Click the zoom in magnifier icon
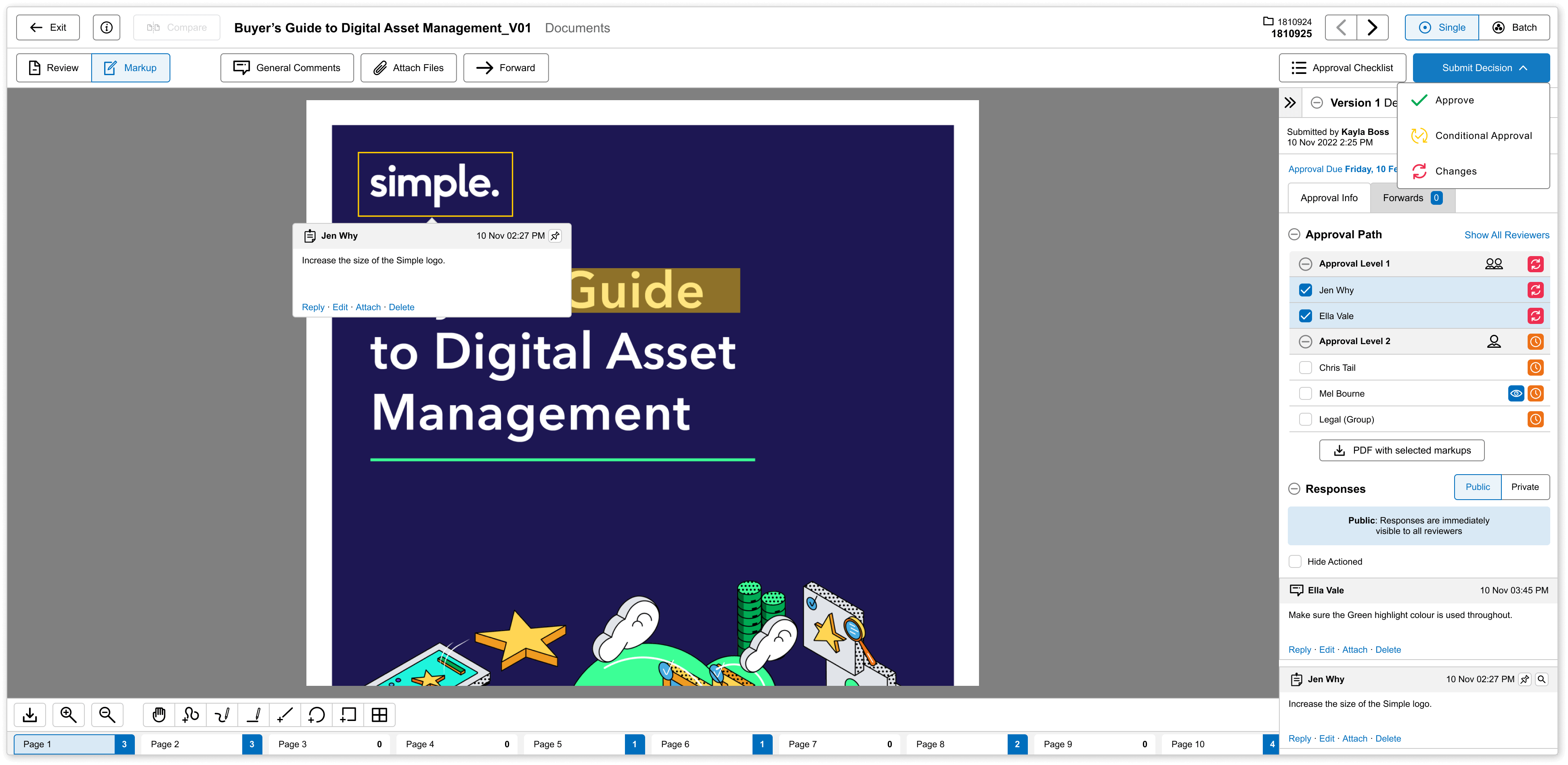Viewport: 1568px width, 765px height. click(68, 715)
